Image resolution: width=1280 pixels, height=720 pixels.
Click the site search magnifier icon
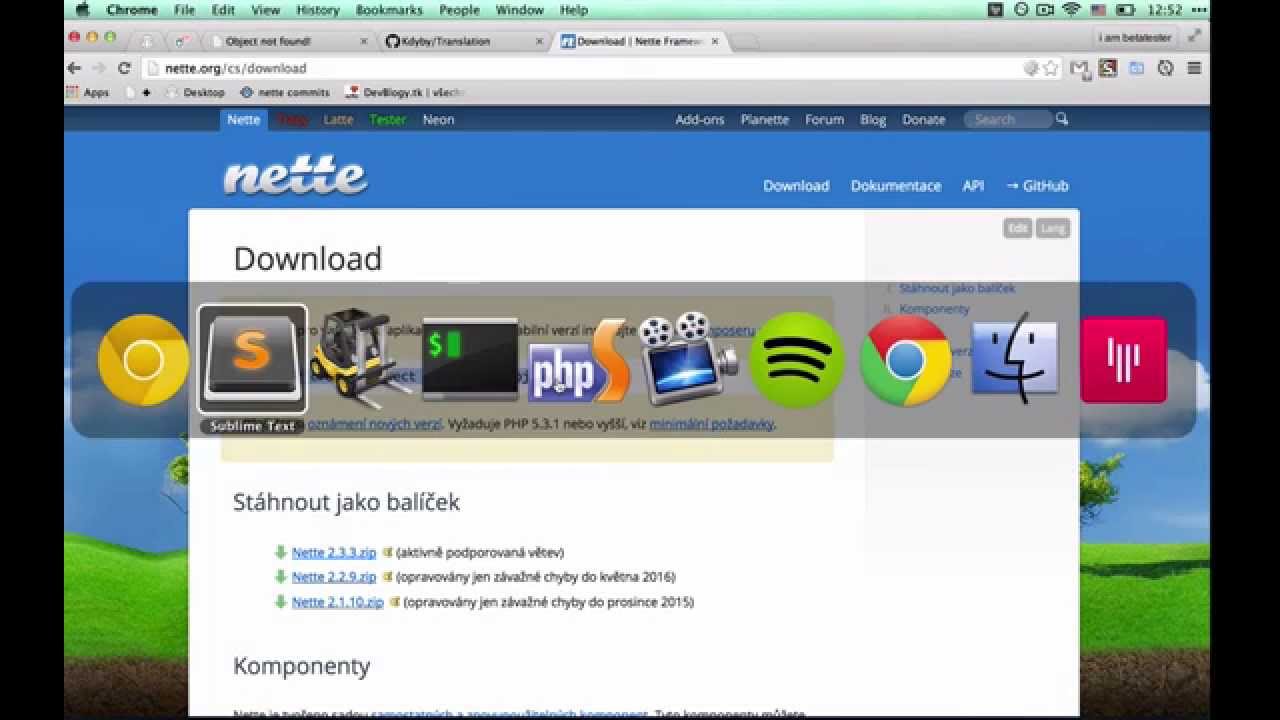tap(1062, 119)
